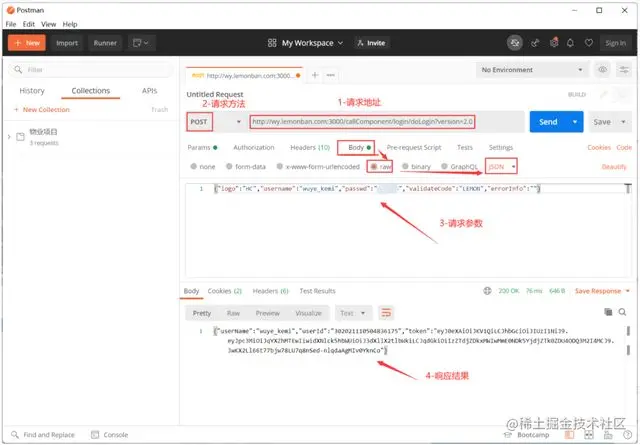Select the none body type
This screenshot has height=445, width=640.
click(x=203, y=167)
